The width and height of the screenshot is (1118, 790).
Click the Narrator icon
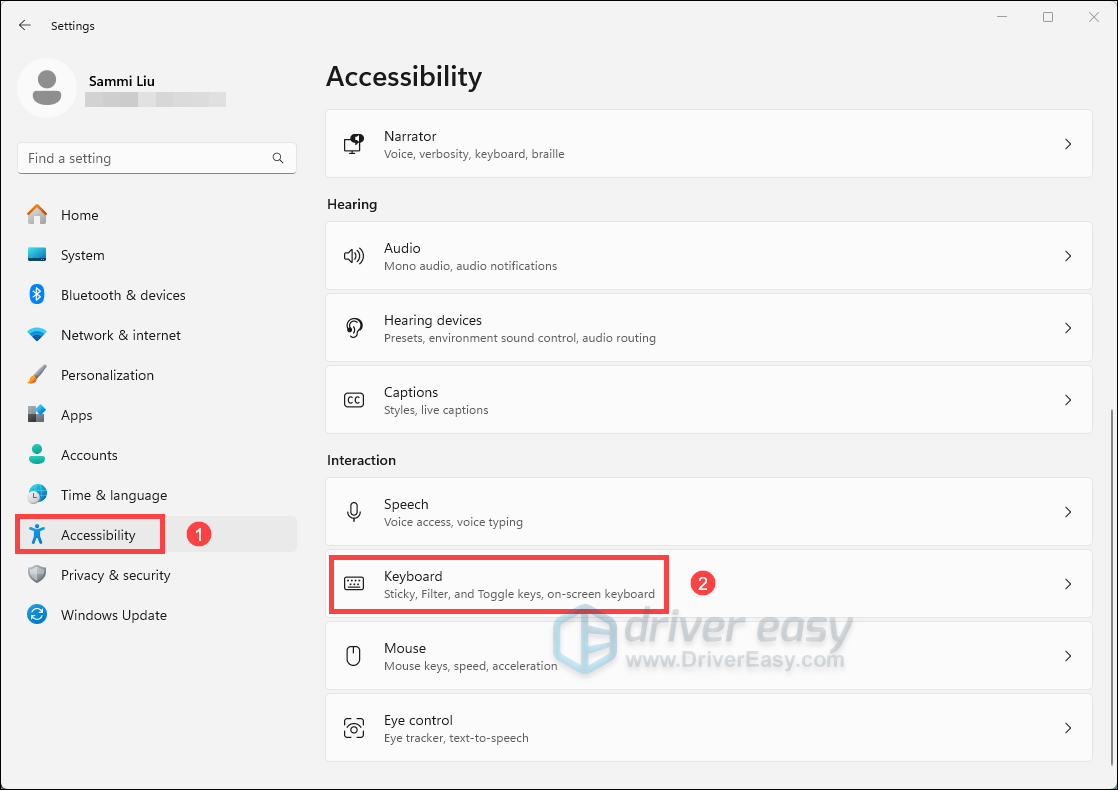coord(353,144)
